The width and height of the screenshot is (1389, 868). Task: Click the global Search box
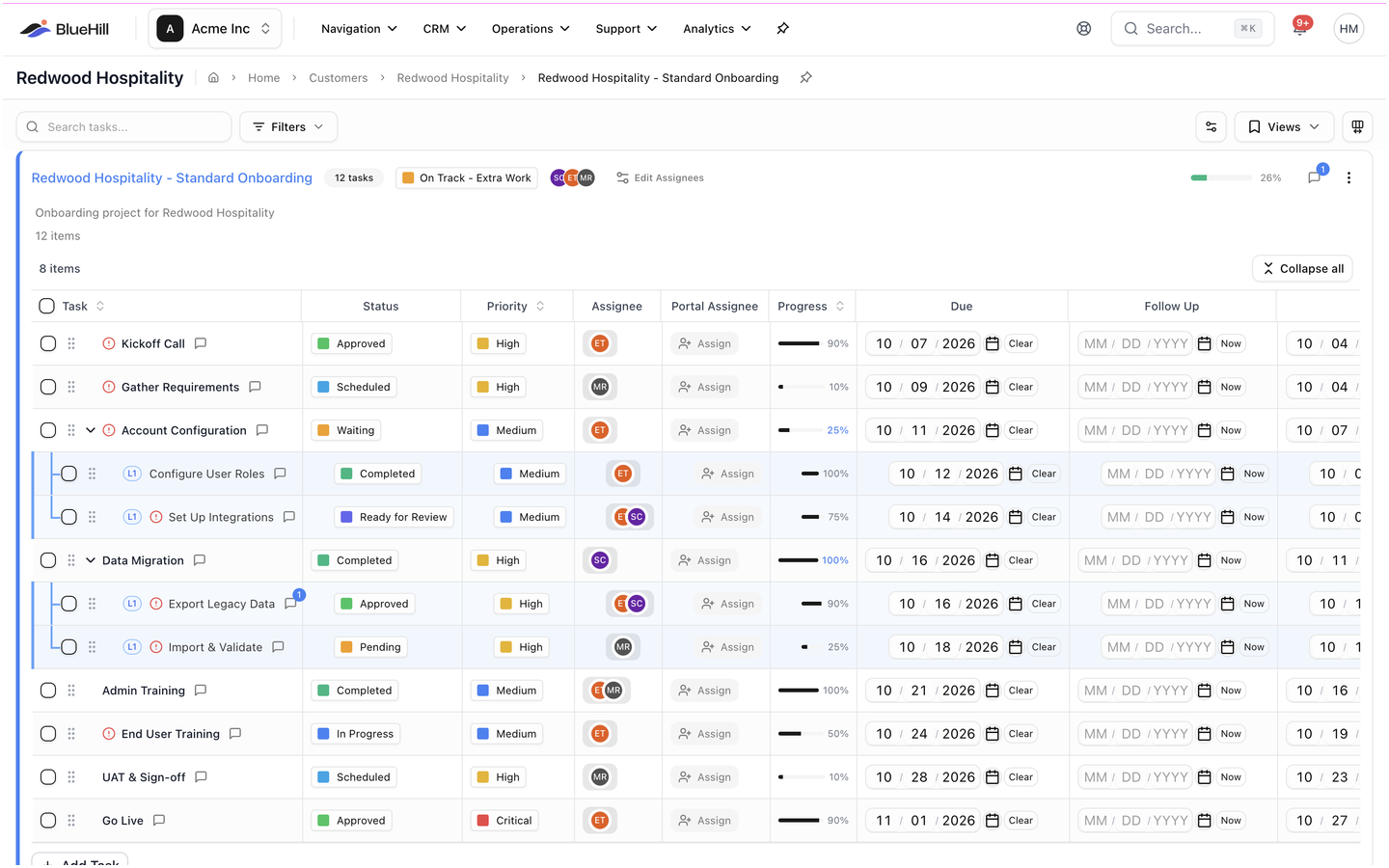(x=1192, y=29)
